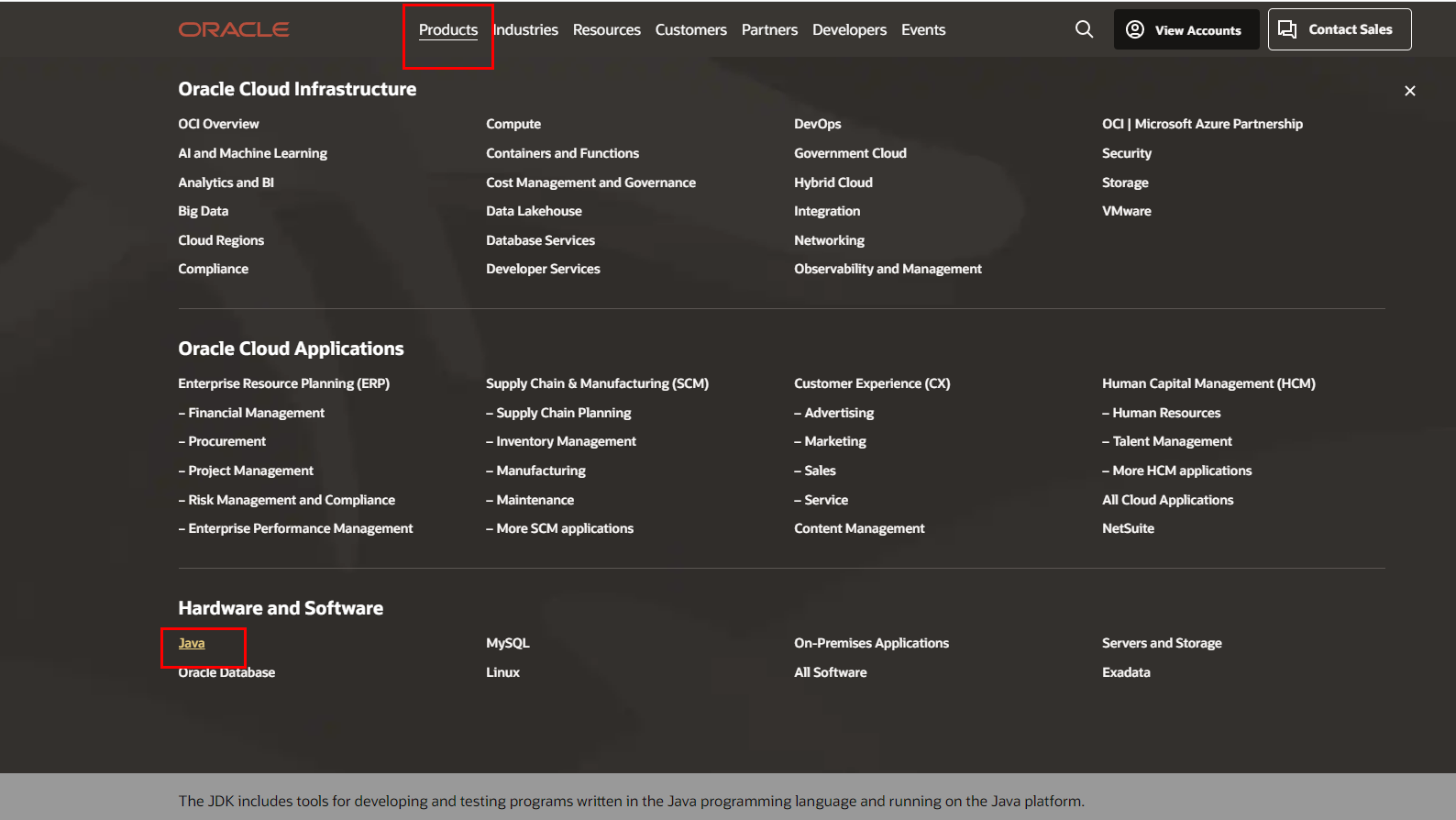Open Talent Management link
Image resolution: width=1456 pixels, height=820 pixels.
click(x=1168, y=441)
